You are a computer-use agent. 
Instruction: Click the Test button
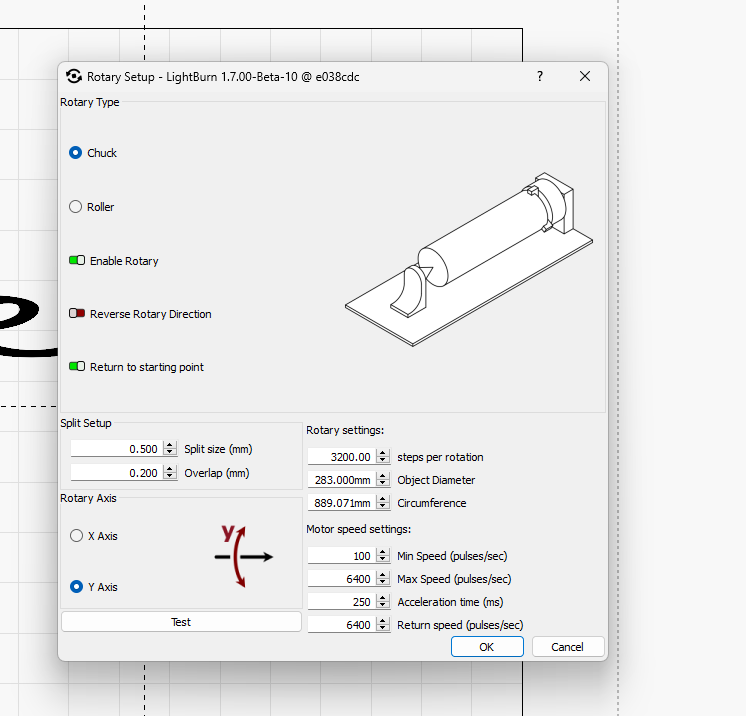[181, 622]
